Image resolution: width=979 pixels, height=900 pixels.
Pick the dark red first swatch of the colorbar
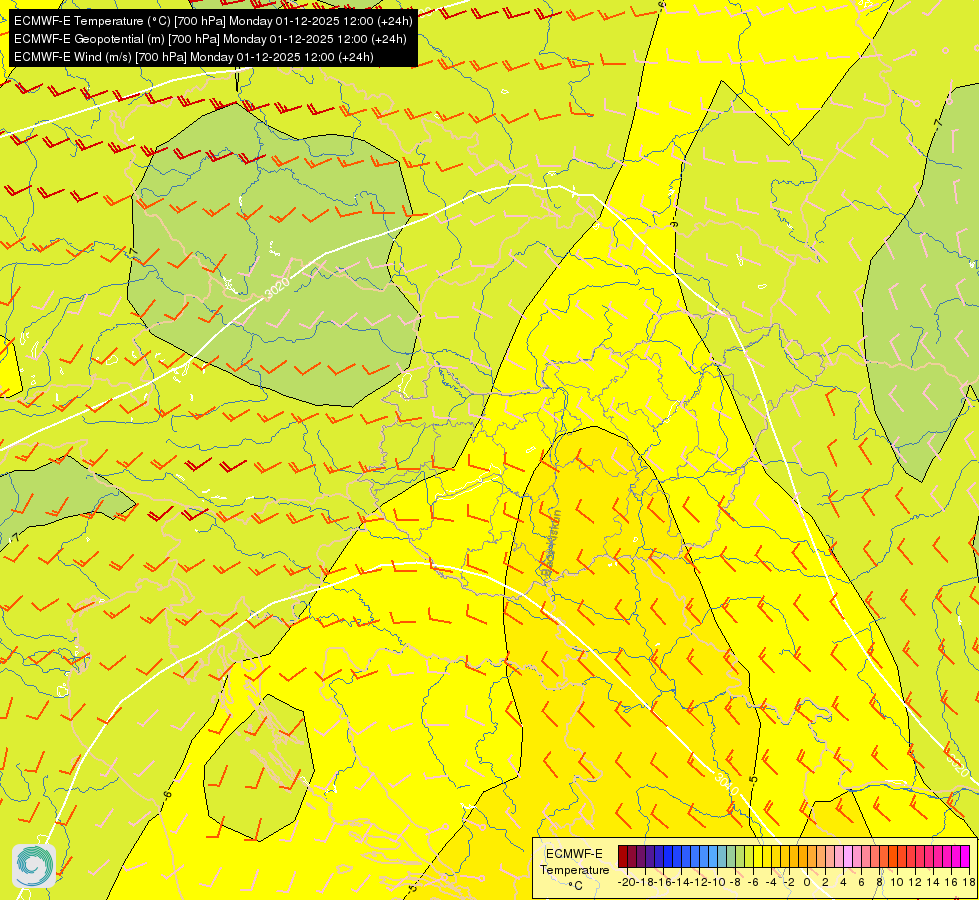[x=622, y=856]
